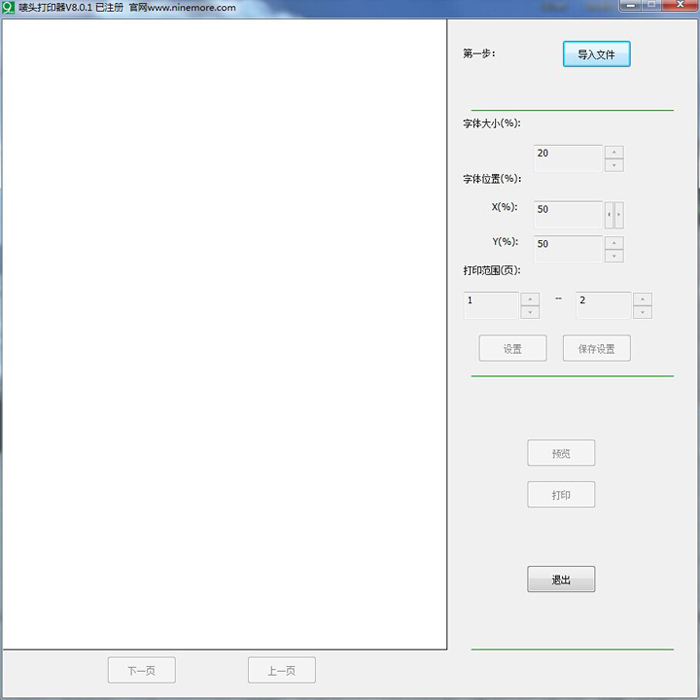The height and width of the screenshot is (700, 700).
Task: Decrease print range start page
Action: (x=530, y=312)
